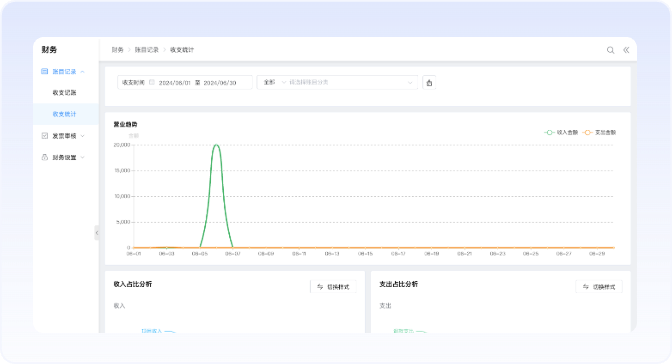Switch style on 收入占比分析 card

click(x=333, y=287)
